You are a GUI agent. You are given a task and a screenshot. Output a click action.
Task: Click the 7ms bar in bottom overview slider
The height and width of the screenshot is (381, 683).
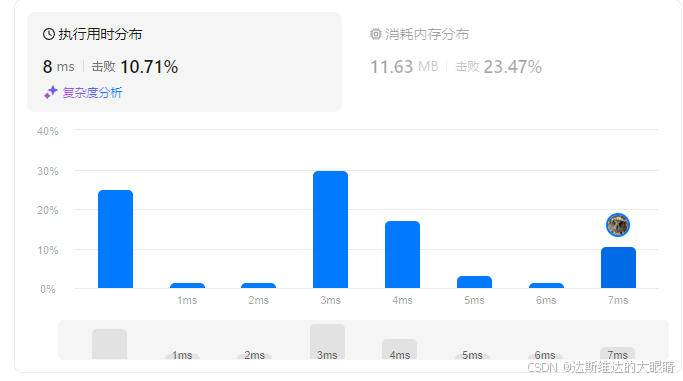pyautogui.click(x=617, y=353)
